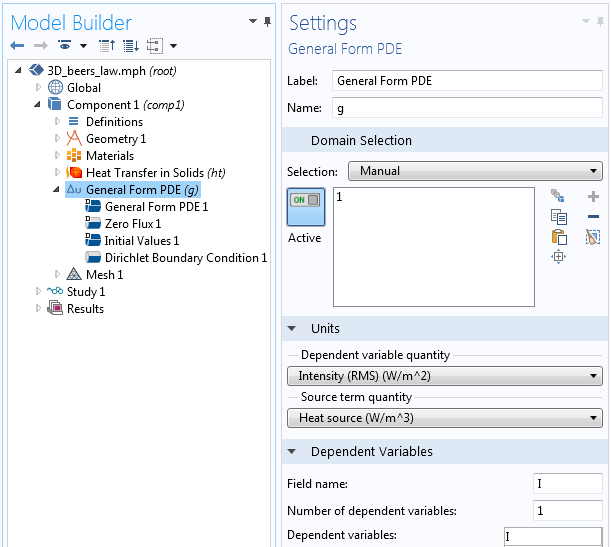Click the minus icon to remove from selection
This screenshot has width=611, height=547.
593,217
